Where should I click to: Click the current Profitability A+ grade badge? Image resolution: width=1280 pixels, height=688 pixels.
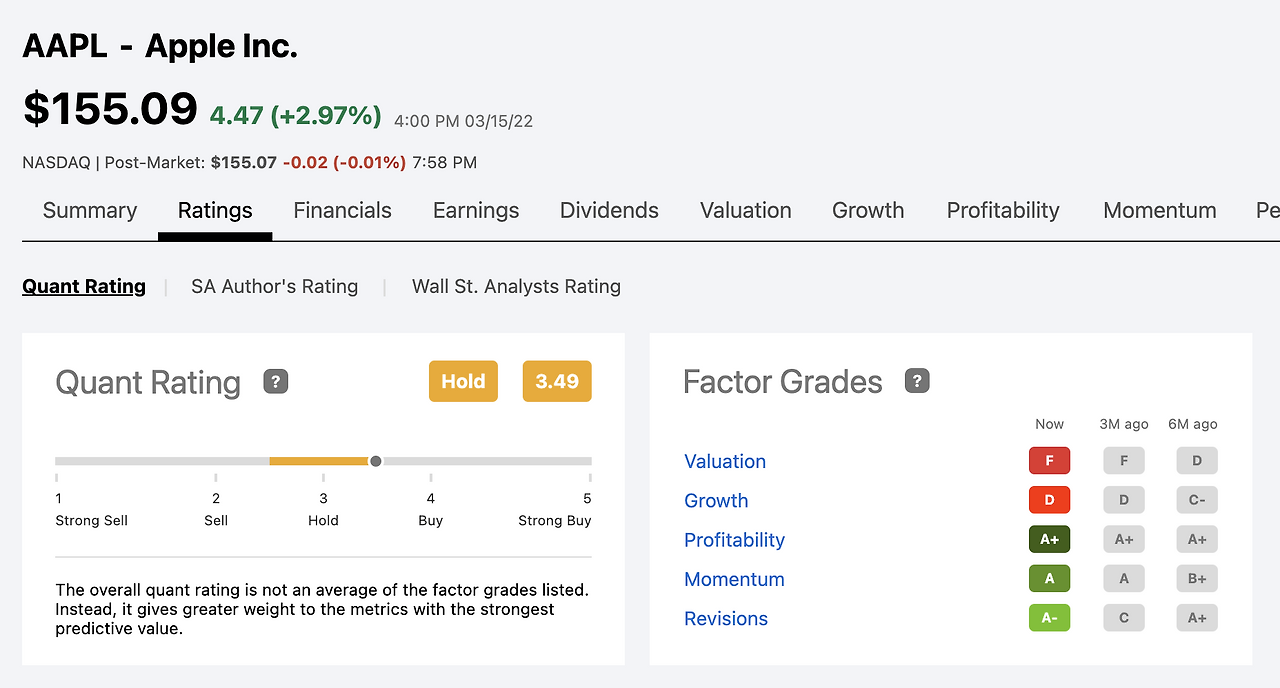click(x=1049, y=539)
